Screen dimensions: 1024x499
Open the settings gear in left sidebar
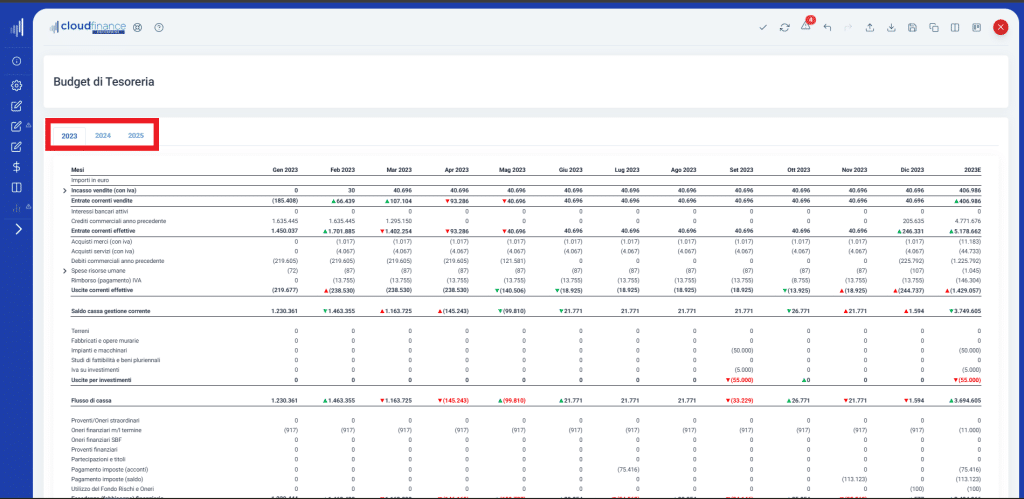click(x=16, y=85)
